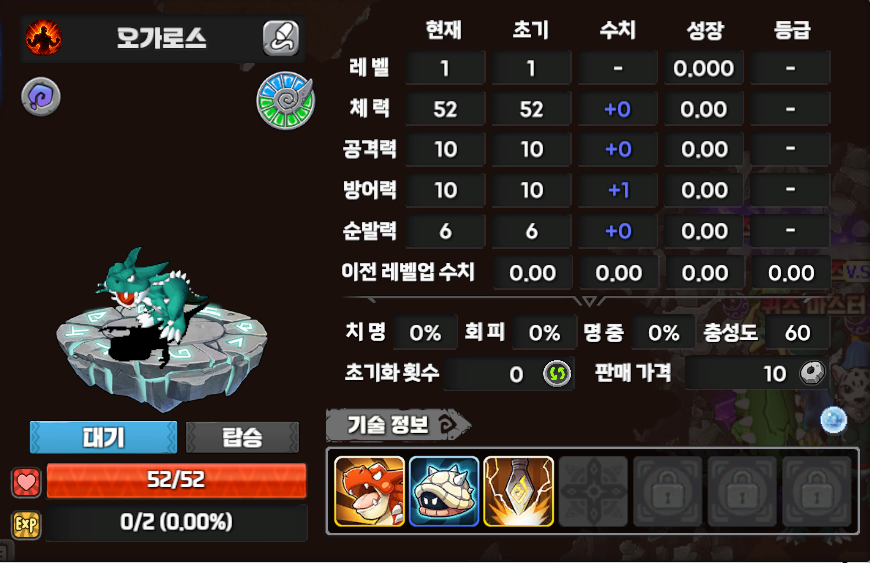Expand the downward arrow under stats table
This screenshot has width=870, height=563.
[589, 301]
